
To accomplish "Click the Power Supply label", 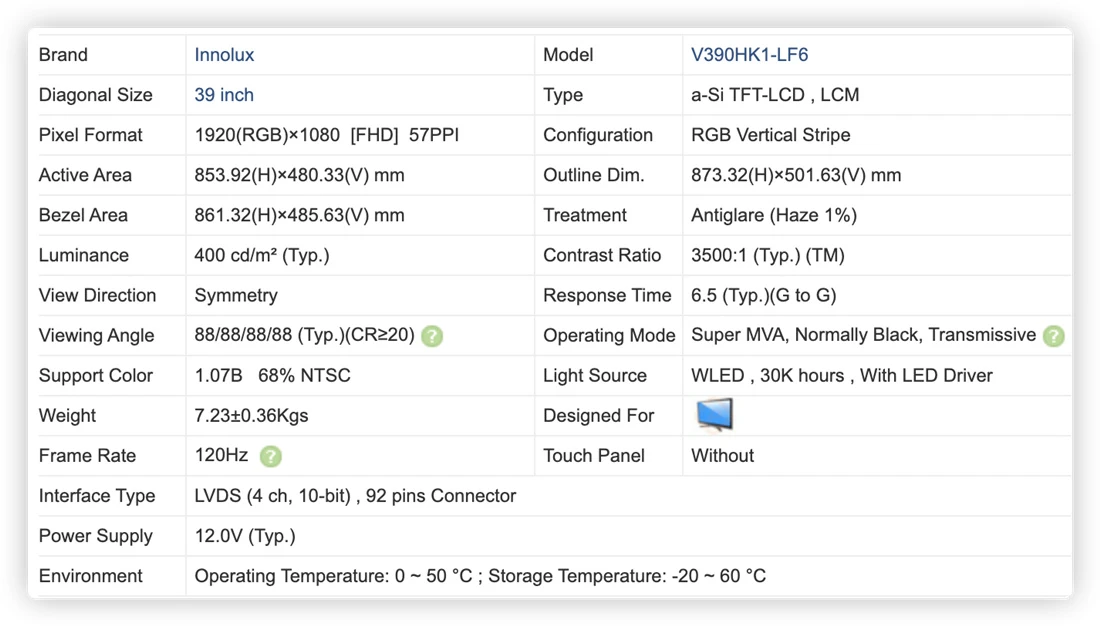I will pos(95,535).
